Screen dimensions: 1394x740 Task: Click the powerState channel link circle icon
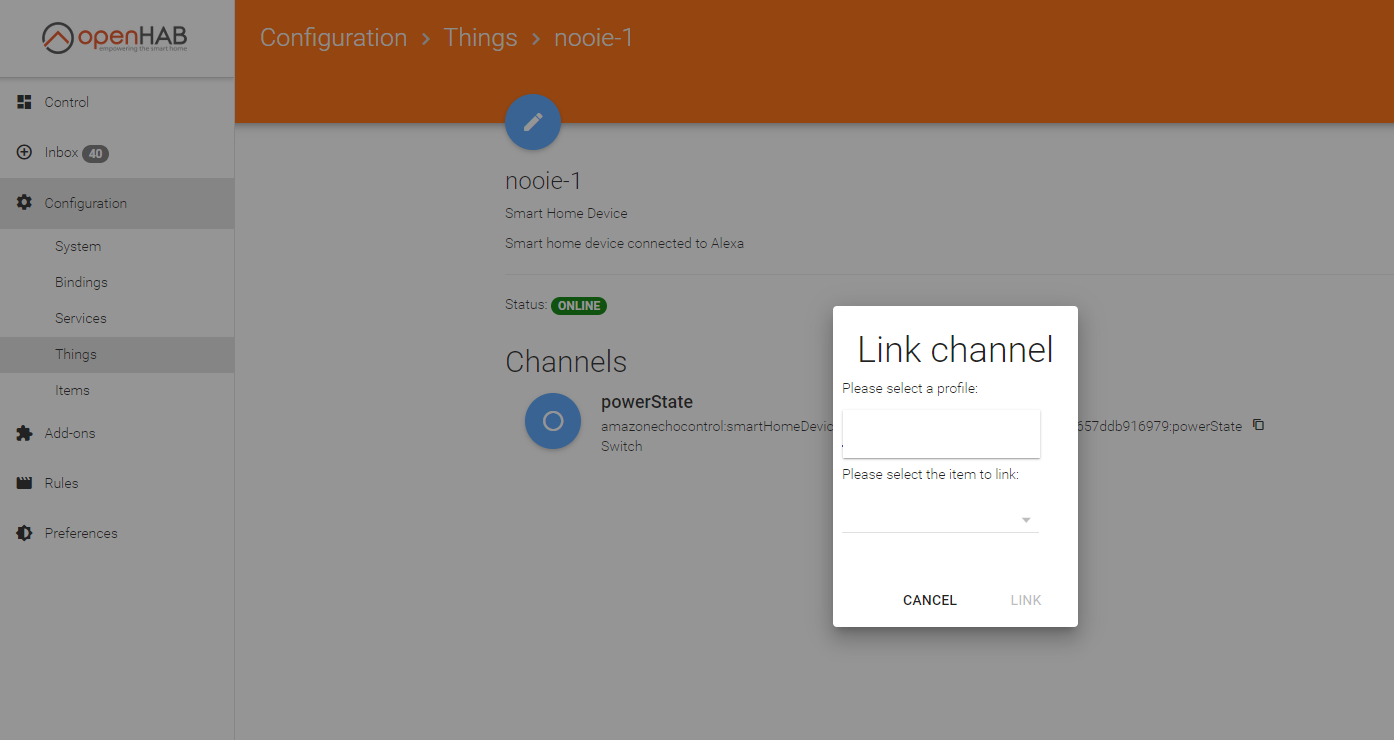pos(552,422)
